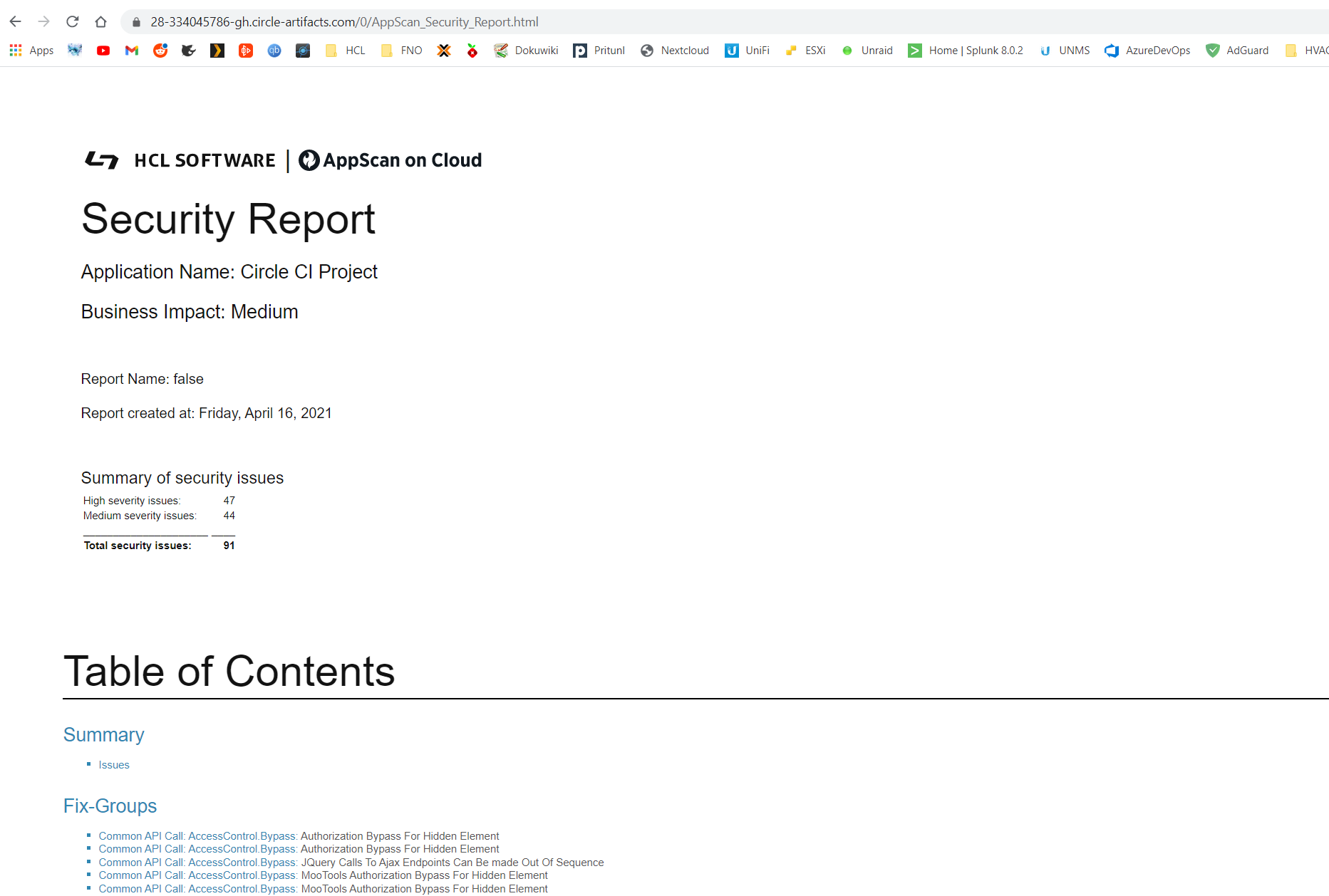This screenshot has height=896, width=1329.
Task: Open the Pi-hole raspberry bookmark
Action: [472, 51]
